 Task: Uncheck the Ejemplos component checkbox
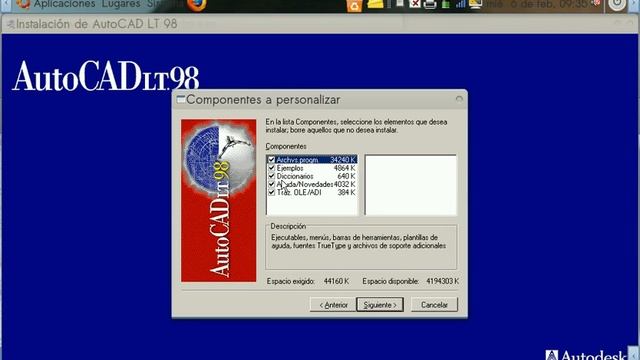[271, 168]
